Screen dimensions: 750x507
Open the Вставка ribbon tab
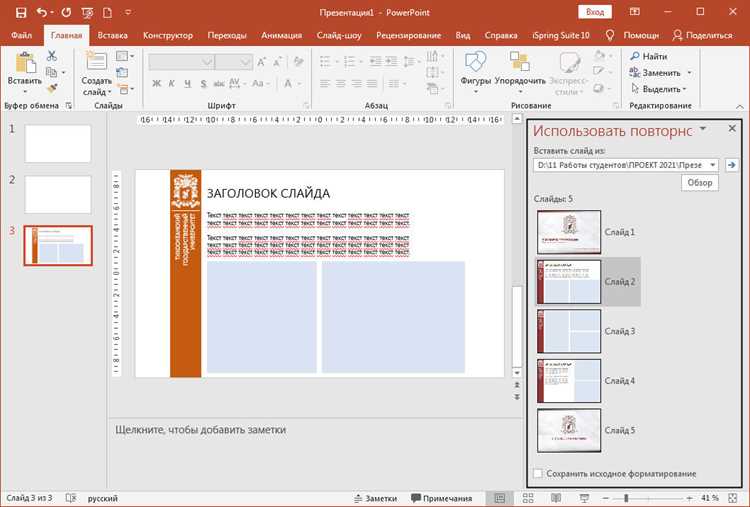(x=112, y=35)
